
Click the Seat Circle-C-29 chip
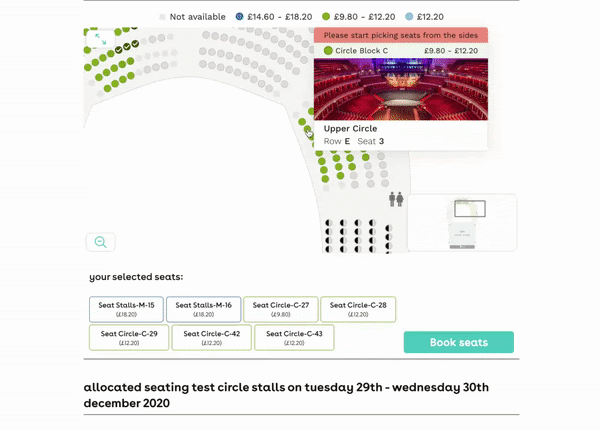point(129,337)
